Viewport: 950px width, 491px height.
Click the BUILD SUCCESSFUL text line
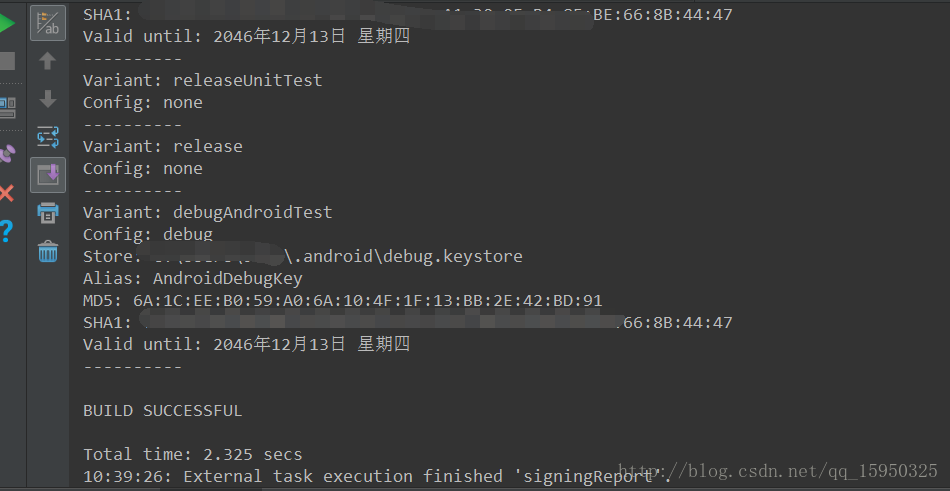coord(162,411)
